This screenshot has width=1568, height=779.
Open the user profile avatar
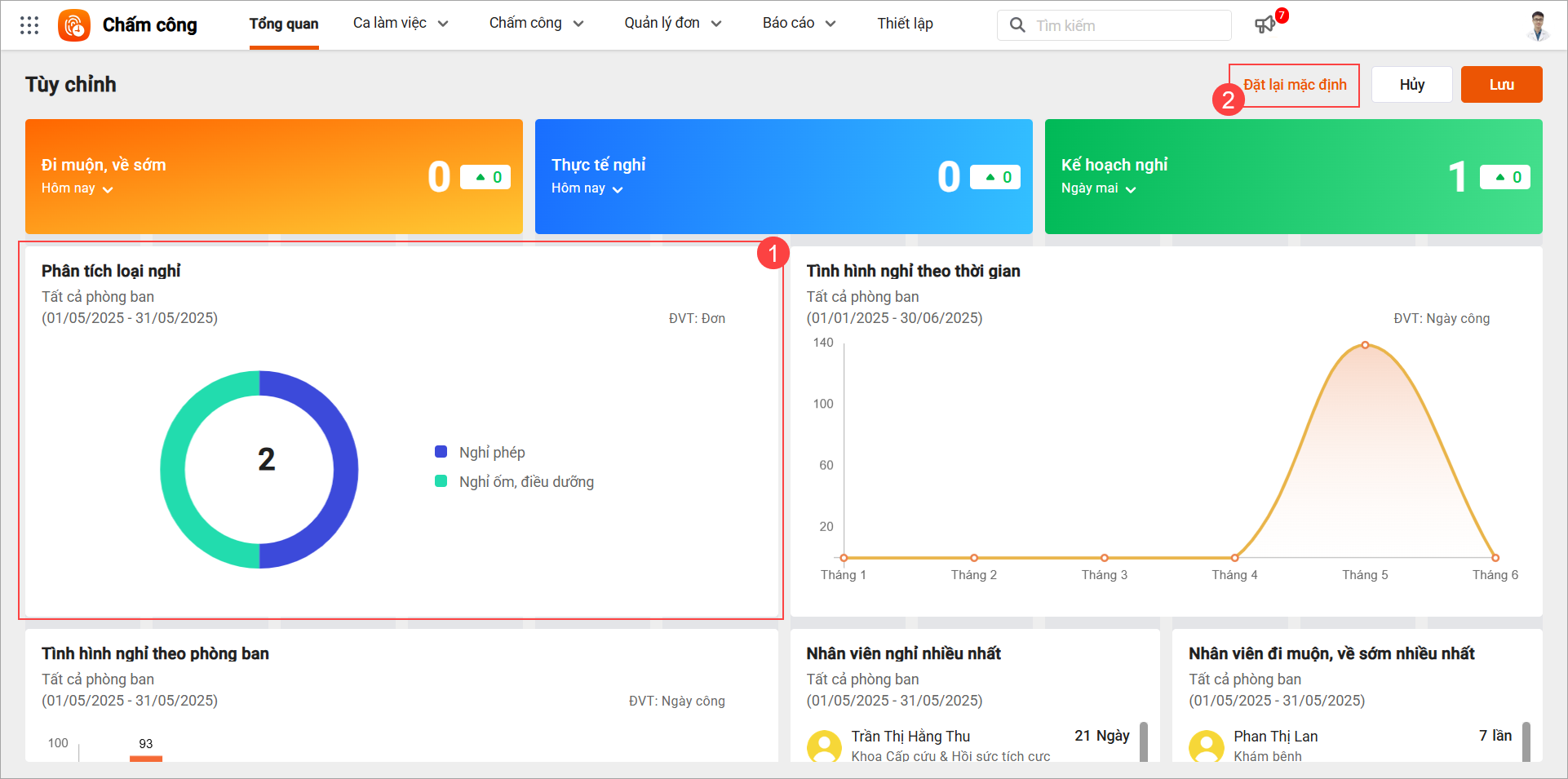(x=1538, y=25)
